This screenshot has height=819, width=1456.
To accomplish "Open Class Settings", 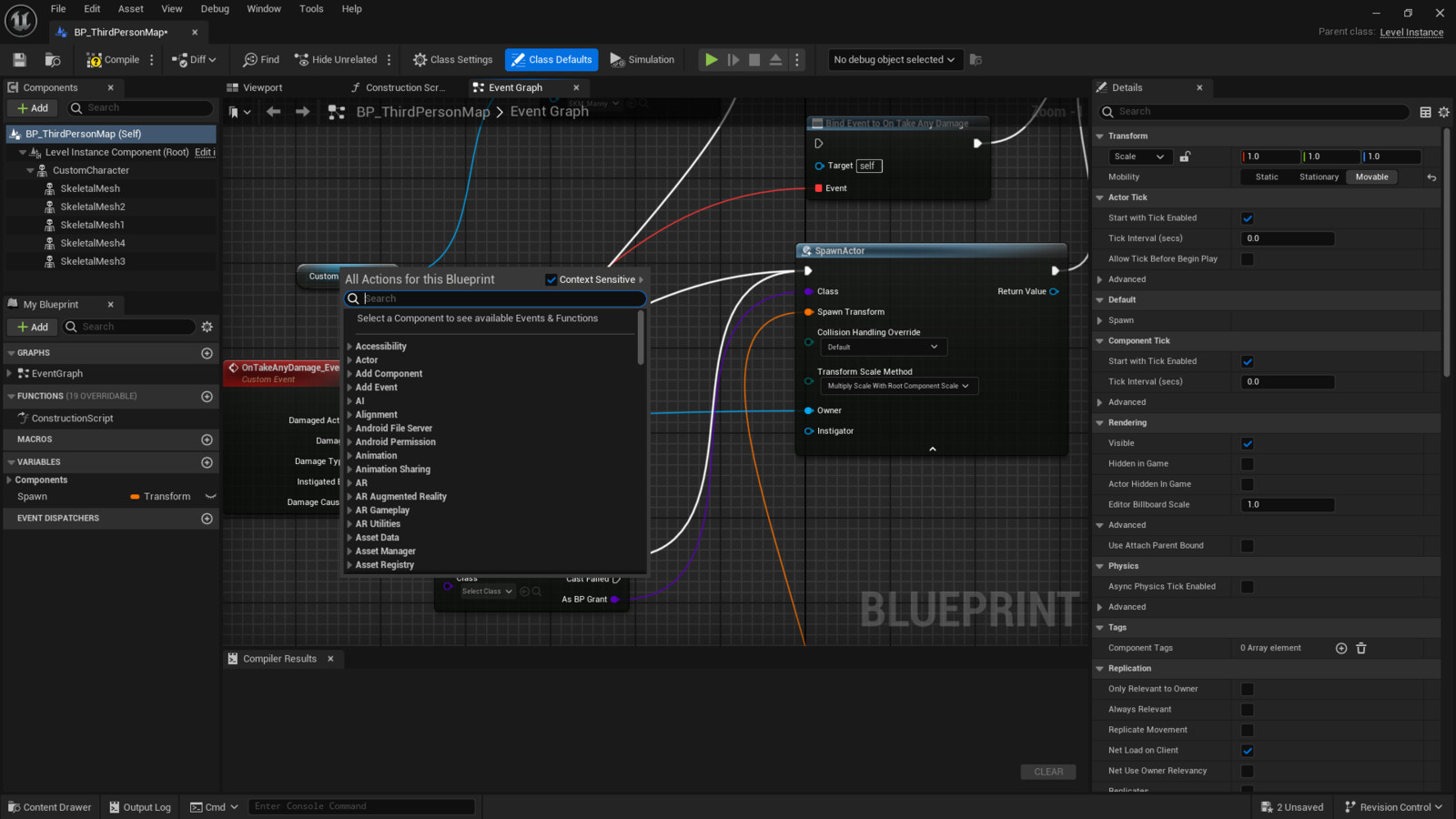I will 452,60.
